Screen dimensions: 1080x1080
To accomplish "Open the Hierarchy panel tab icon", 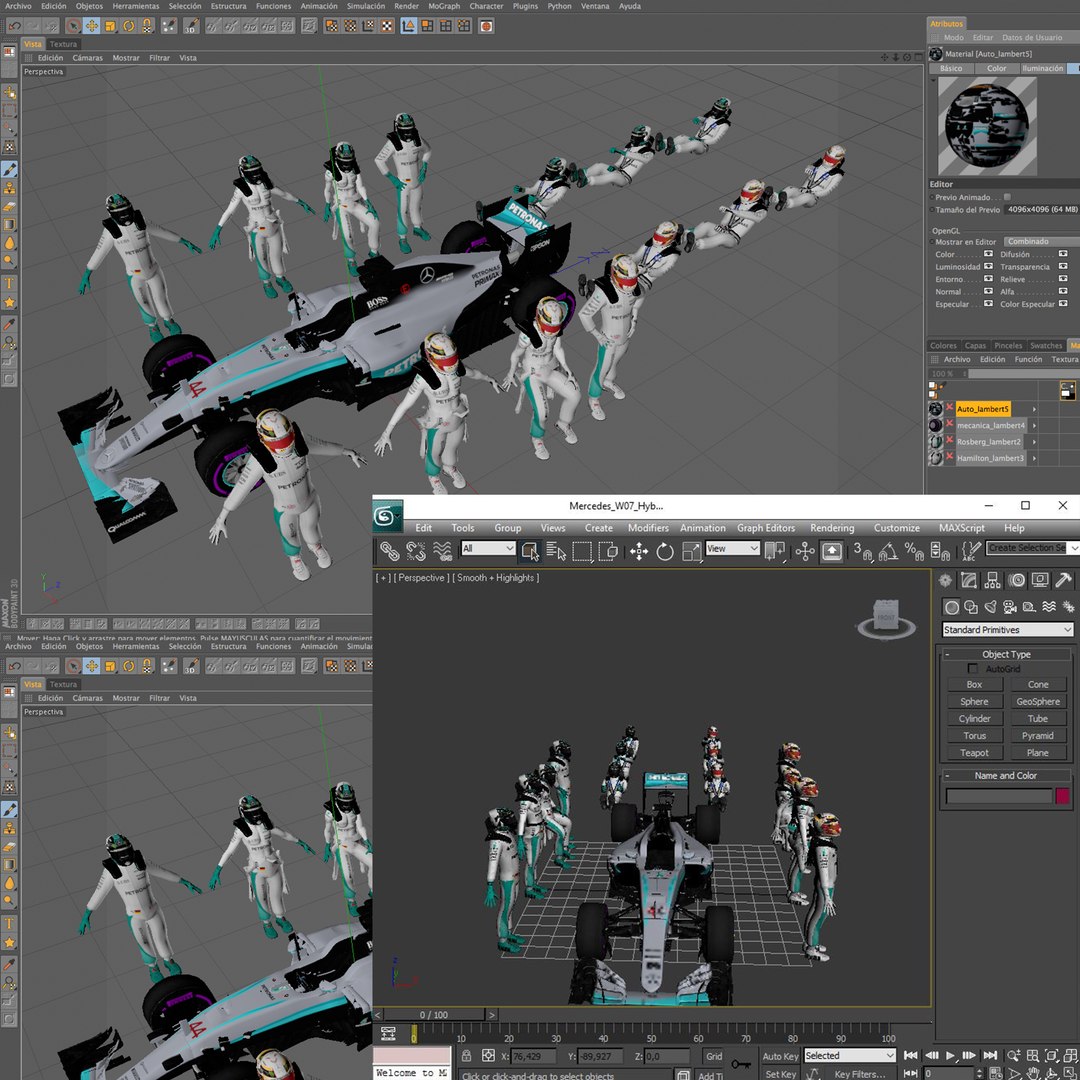I will pos(992,581).
